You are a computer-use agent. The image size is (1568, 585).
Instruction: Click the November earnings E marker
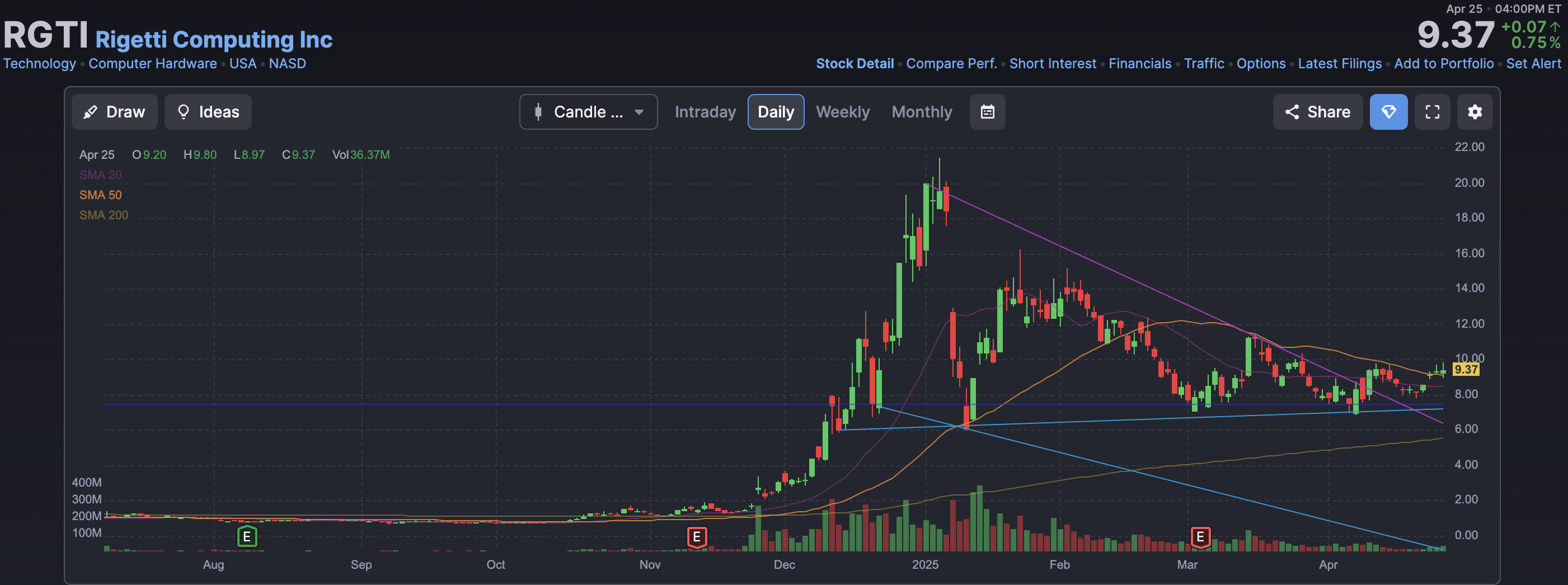(x=697, y=537)
